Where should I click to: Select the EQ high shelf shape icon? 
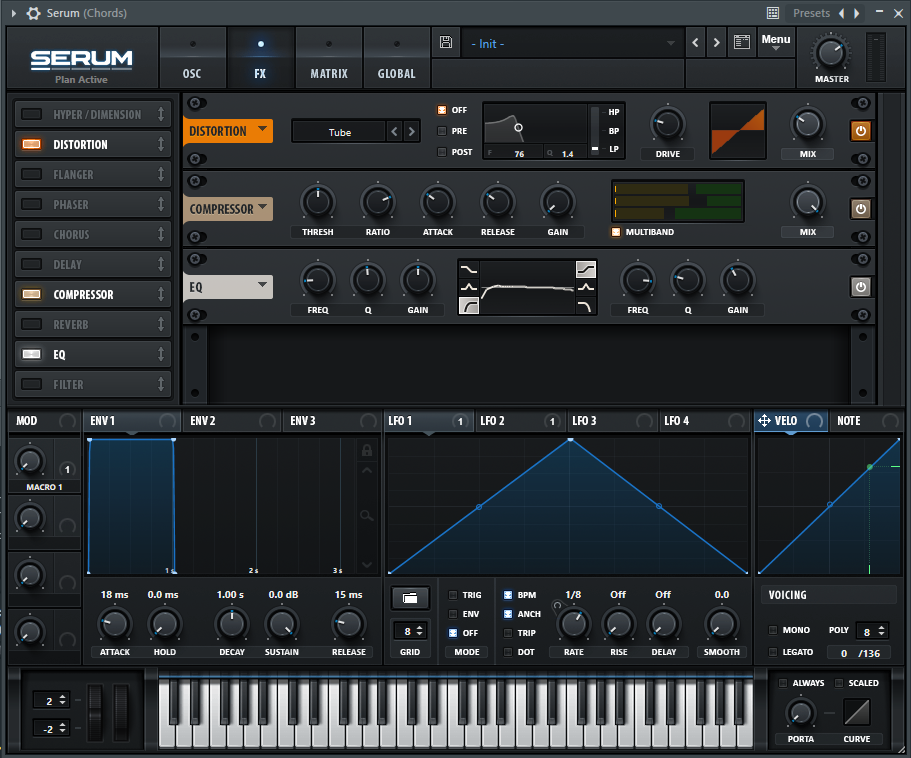pyautogui.click(x=586, y=270)
